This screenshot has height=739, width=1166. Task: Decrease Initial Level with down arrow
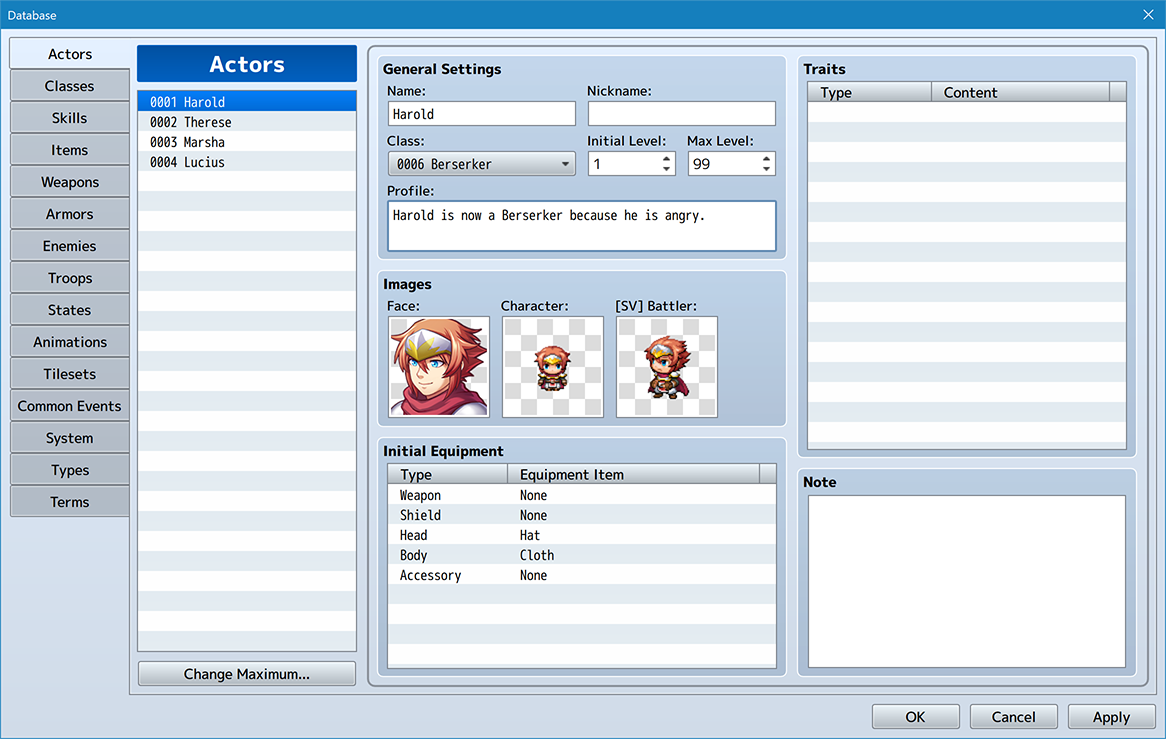[x=666, y=170]
